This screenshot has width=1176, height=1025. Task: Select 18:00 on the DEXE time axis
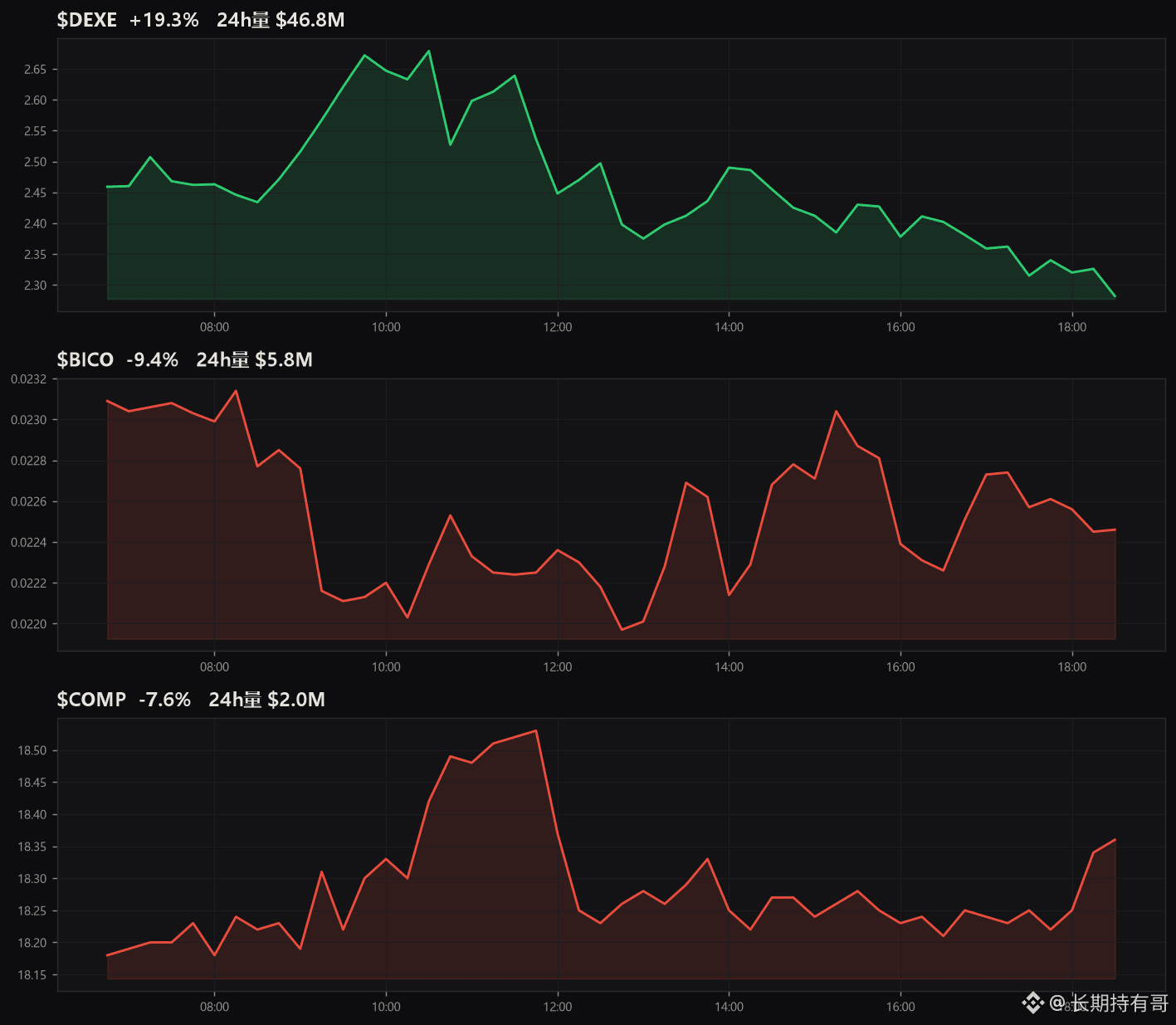(x=1072, y=327)
